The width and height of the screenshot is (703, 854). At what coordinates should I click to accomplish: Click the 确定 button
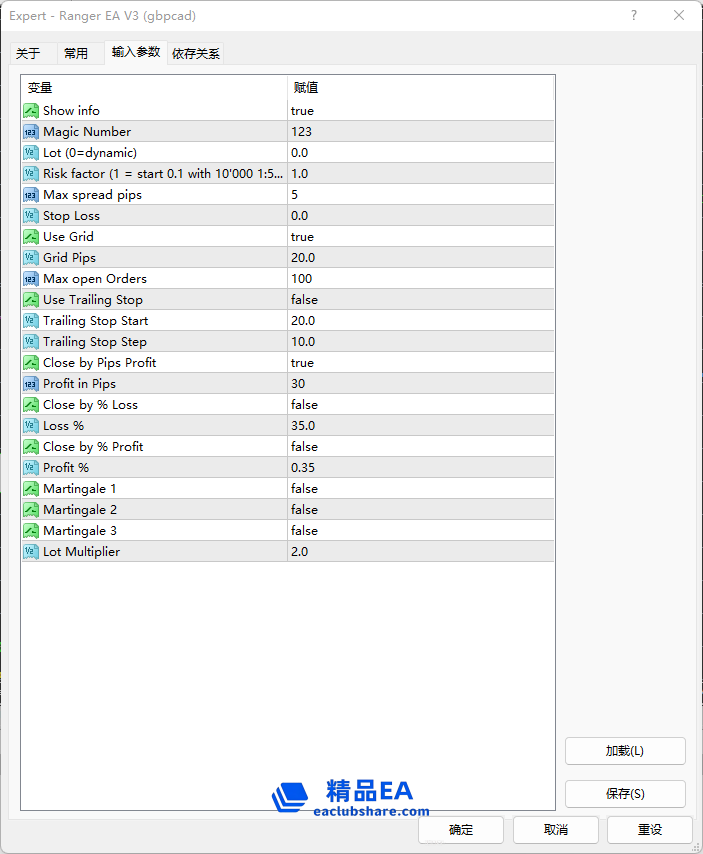point(461,830)
